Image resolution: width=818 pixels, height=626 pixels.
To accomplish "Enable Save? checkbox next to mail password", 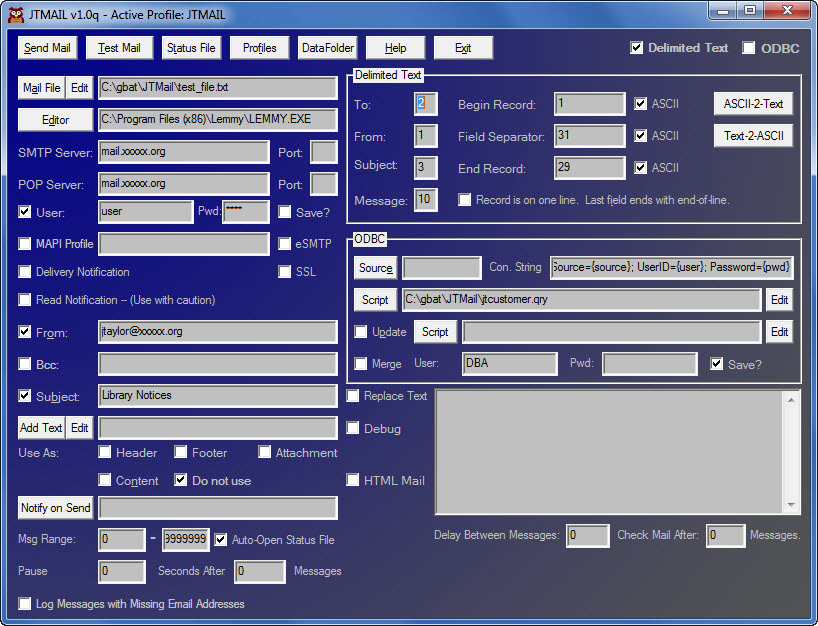I will [x=284, y=212].
